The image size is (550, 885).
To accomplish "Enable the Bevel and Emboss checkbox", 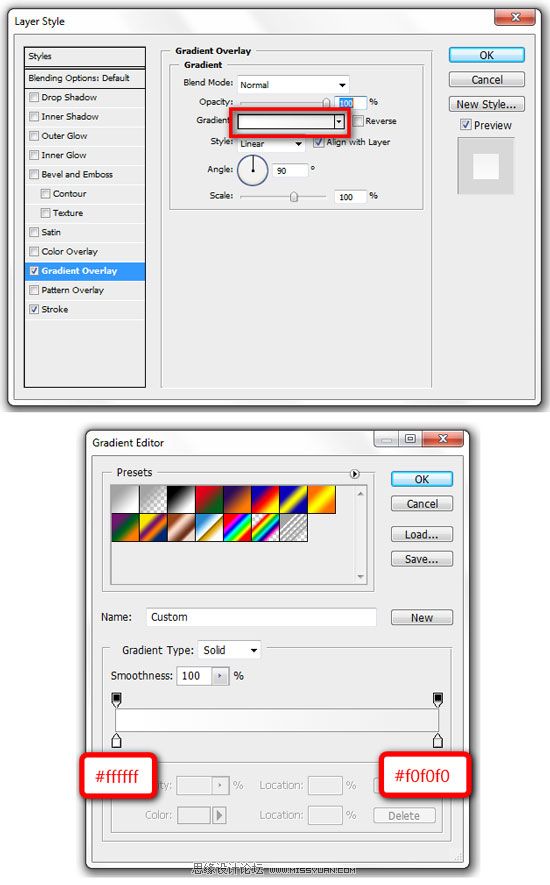I will click(34, 174).
